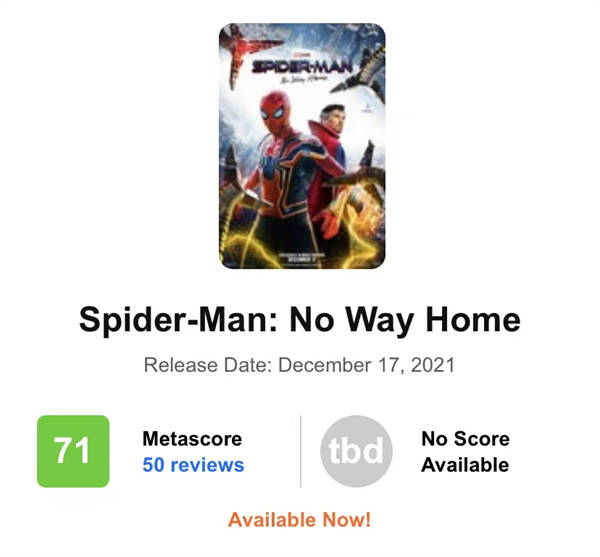
Task: Click the word Available under No Score
Action: coord(465,465)
